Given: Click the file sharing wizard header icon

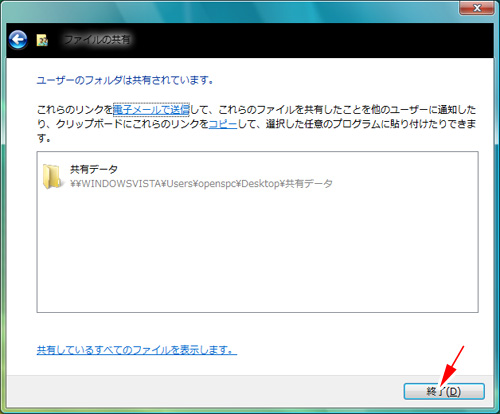Looking at the screenshot, I should pyautogui.click(x=42, y=40).
